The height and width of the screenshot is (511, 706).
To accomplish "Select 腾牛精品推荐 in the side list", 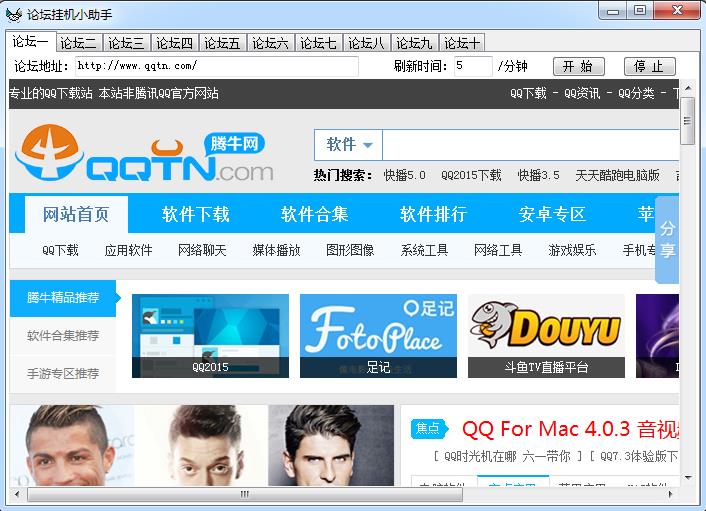I will pos(63,298).
